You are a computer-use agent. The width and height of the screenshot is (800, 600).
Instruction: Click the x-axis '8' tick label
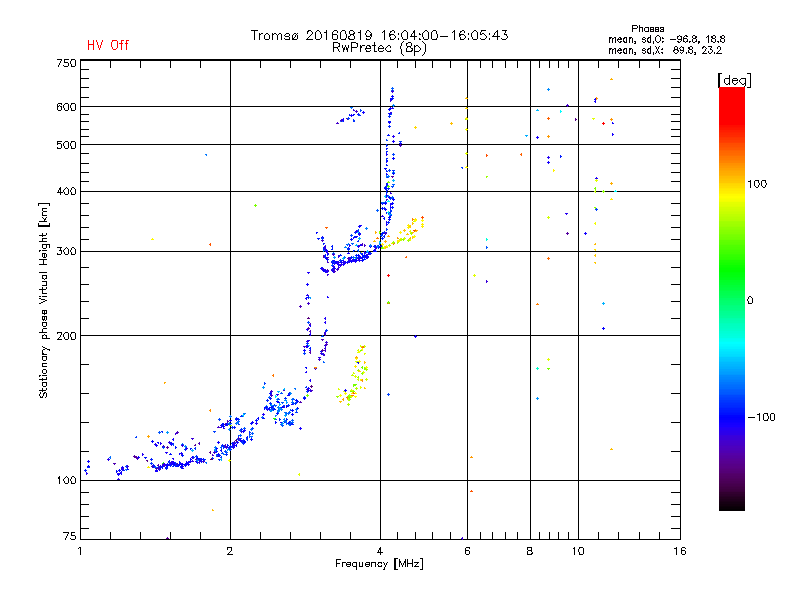(x=530, y=551)
